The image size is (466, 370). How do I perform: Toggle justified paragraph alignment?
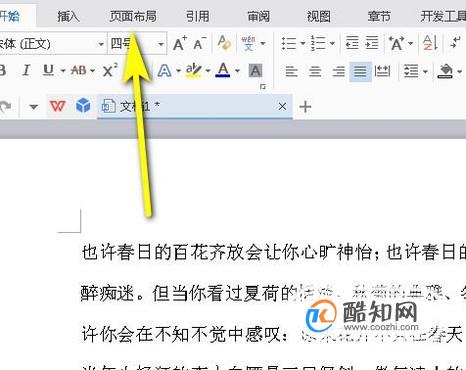tap(360, 71)
